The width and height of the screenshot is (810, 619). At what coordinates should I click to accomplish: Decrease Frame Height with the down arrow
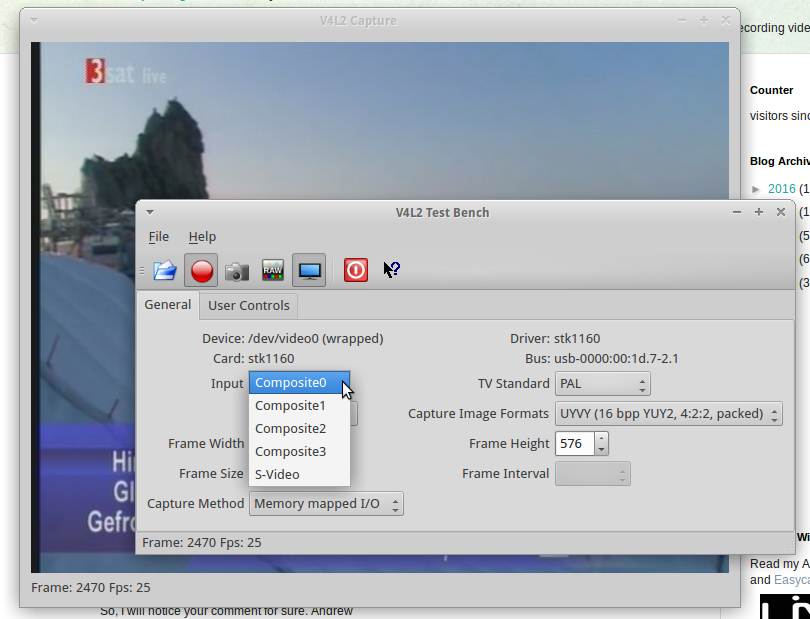point(601,450)
